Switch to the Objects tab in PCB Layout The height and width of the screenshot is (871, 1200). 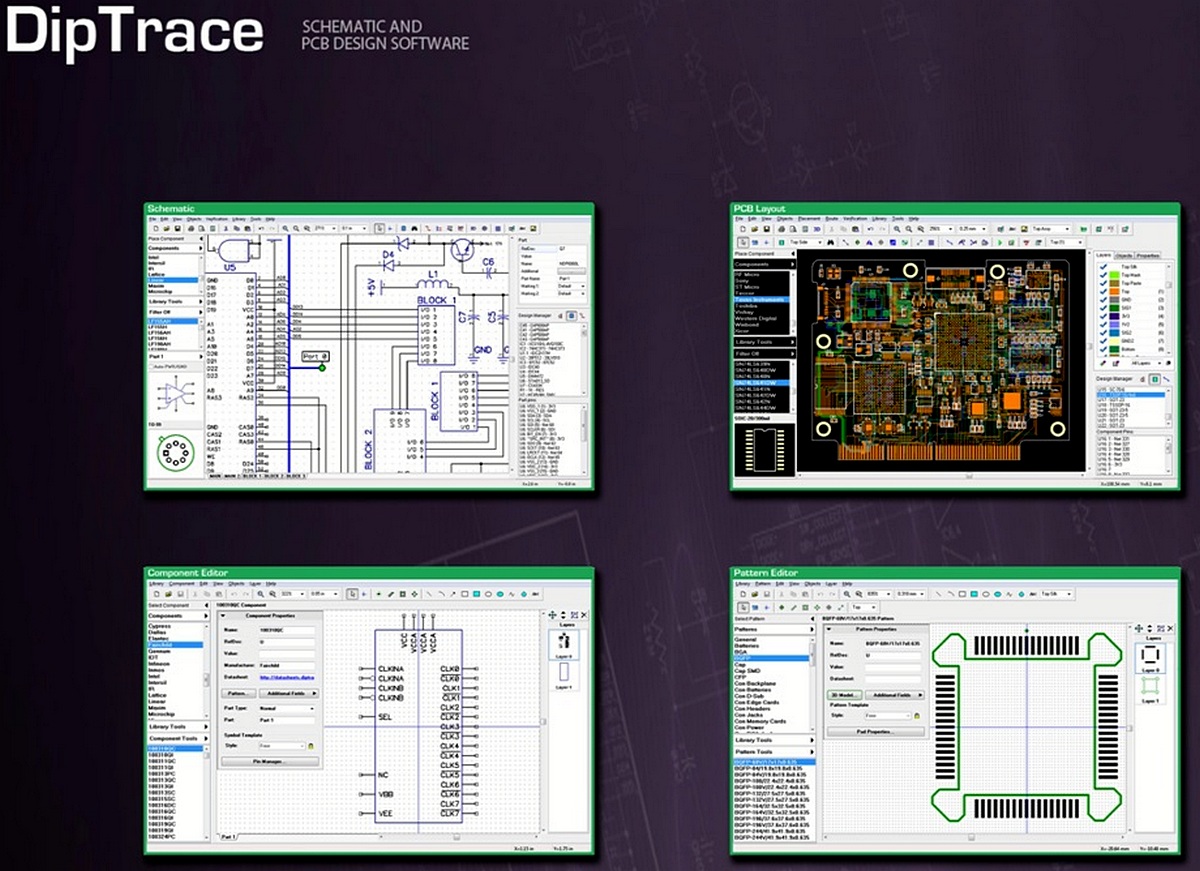tap(1122, 255)
